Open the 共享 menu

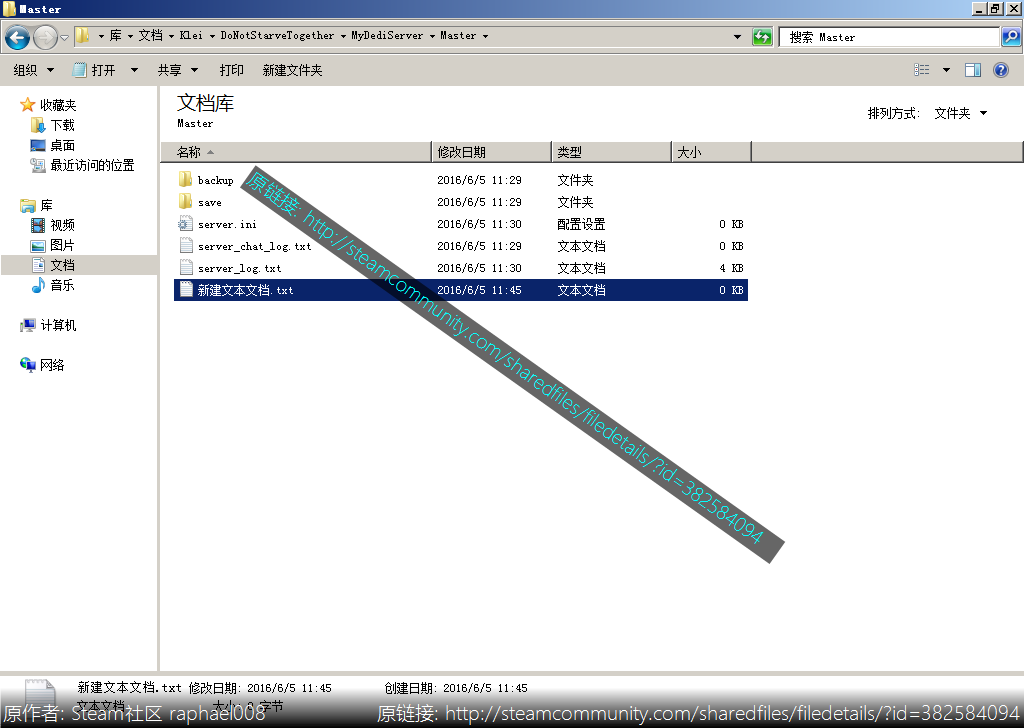177,70
